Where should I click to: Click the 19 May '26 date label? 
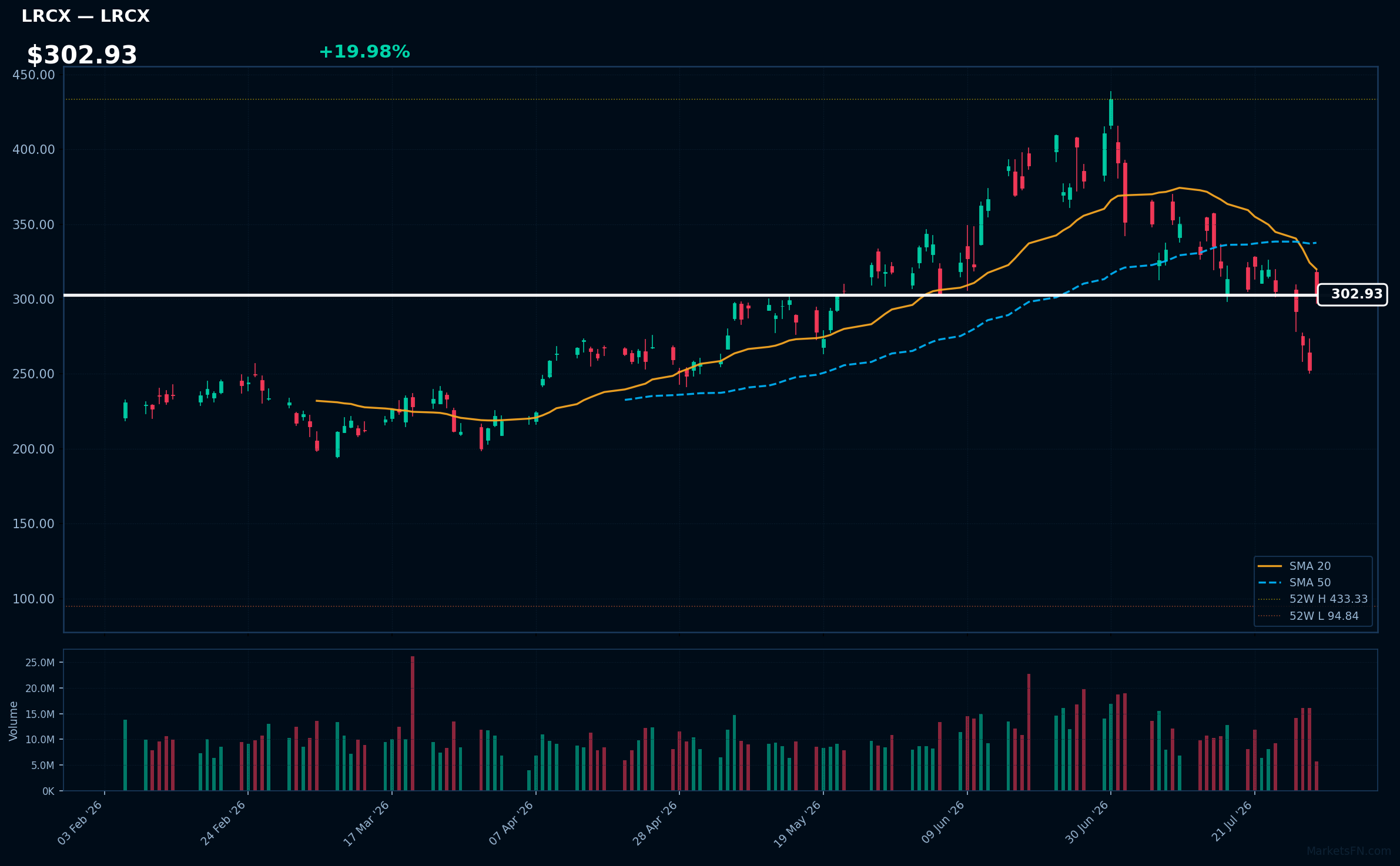click(x=798, y=823)
